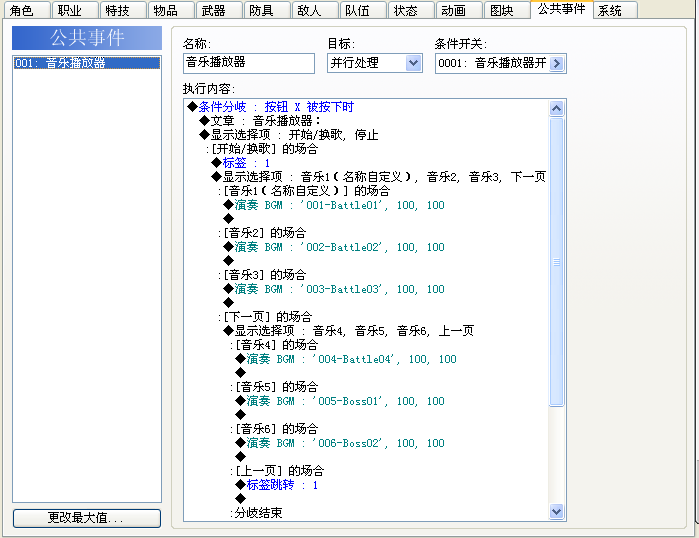This screenshot has height=538, width=699.
Task: Select 显示选择项: 开始/换歌, 停止 line
Action: tap(289, 135)
